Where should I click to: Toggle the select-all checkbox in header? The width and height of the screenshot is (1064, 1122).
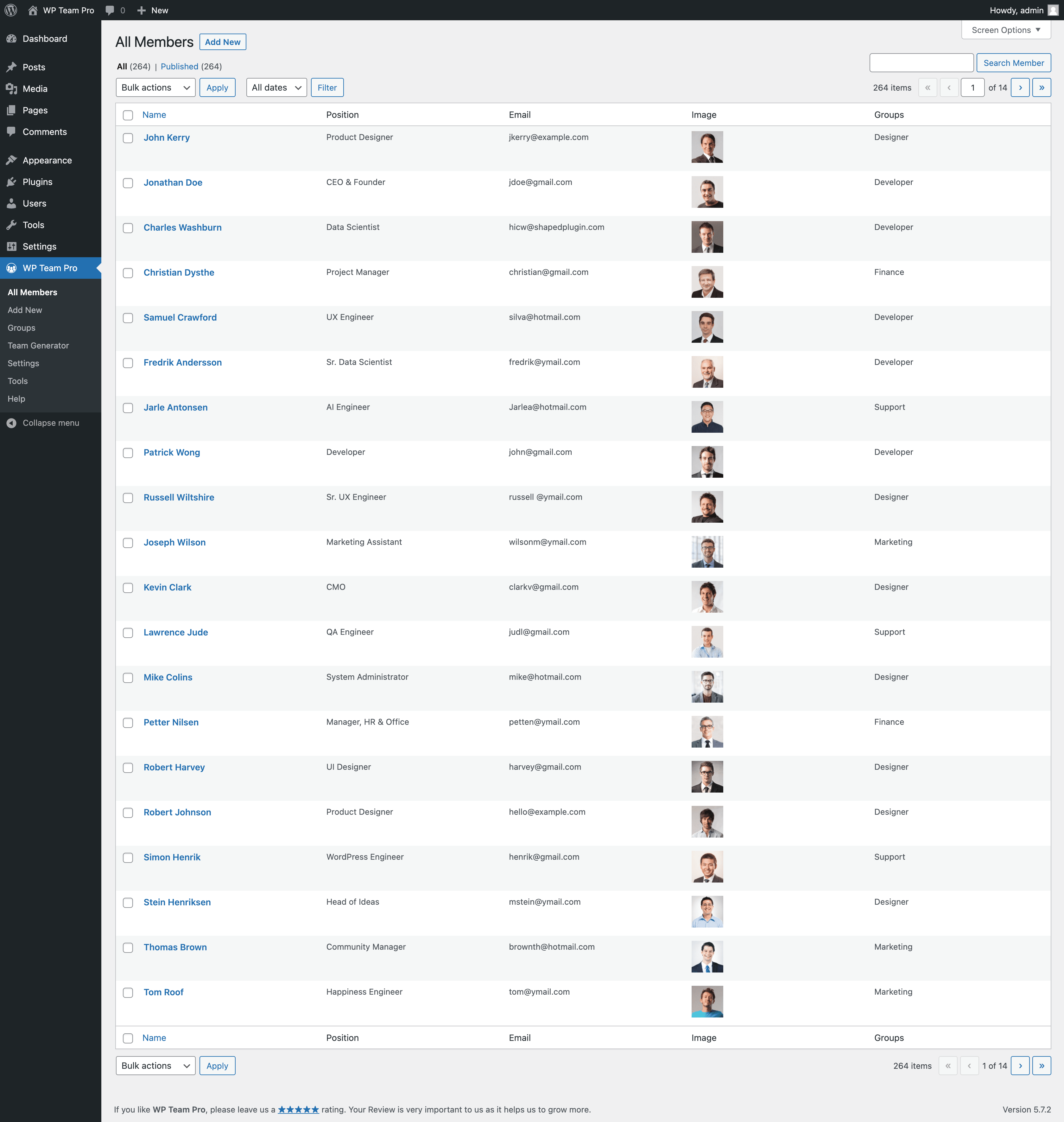click(128, 115)
